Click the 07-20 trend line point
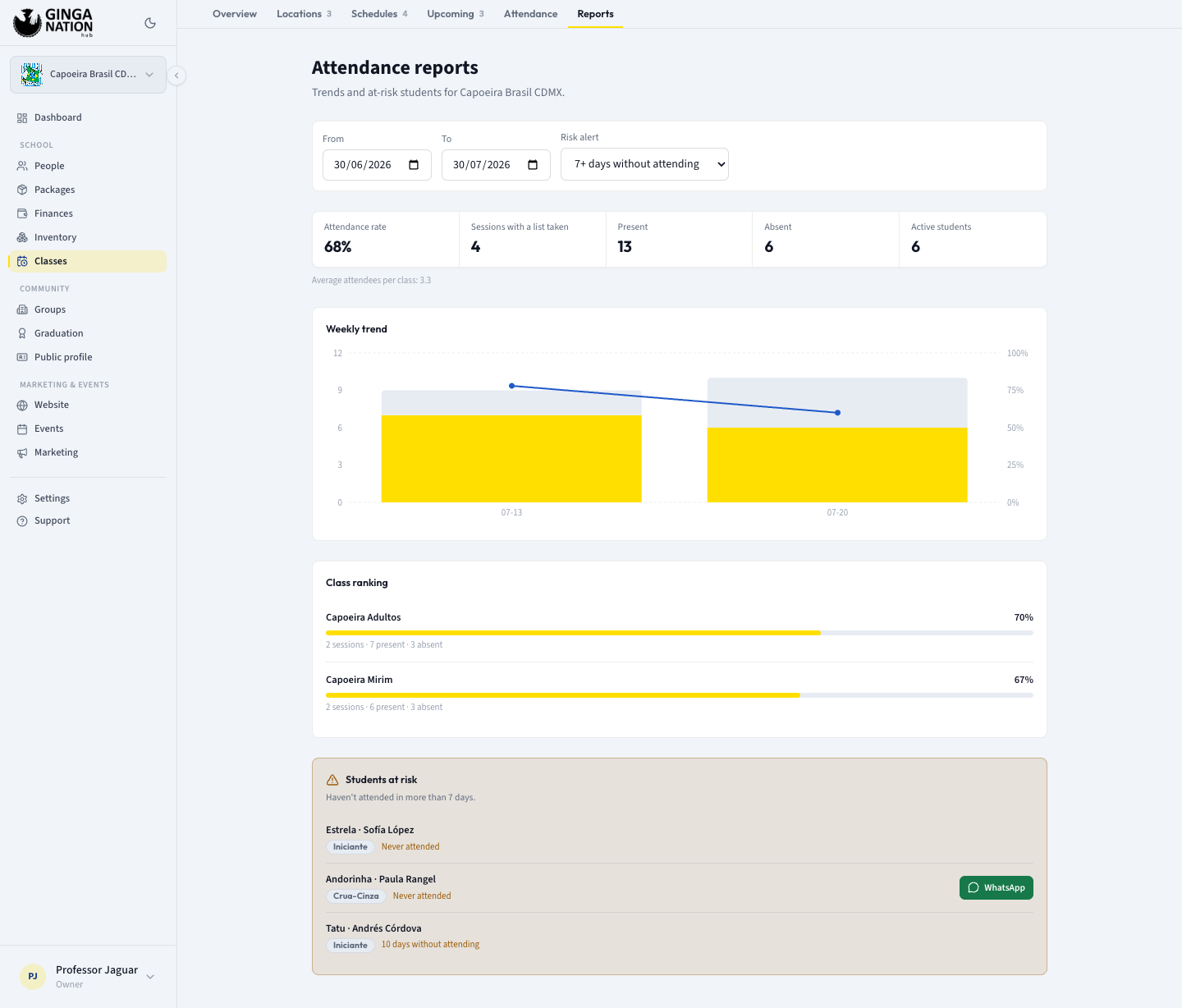 point(837,413)
